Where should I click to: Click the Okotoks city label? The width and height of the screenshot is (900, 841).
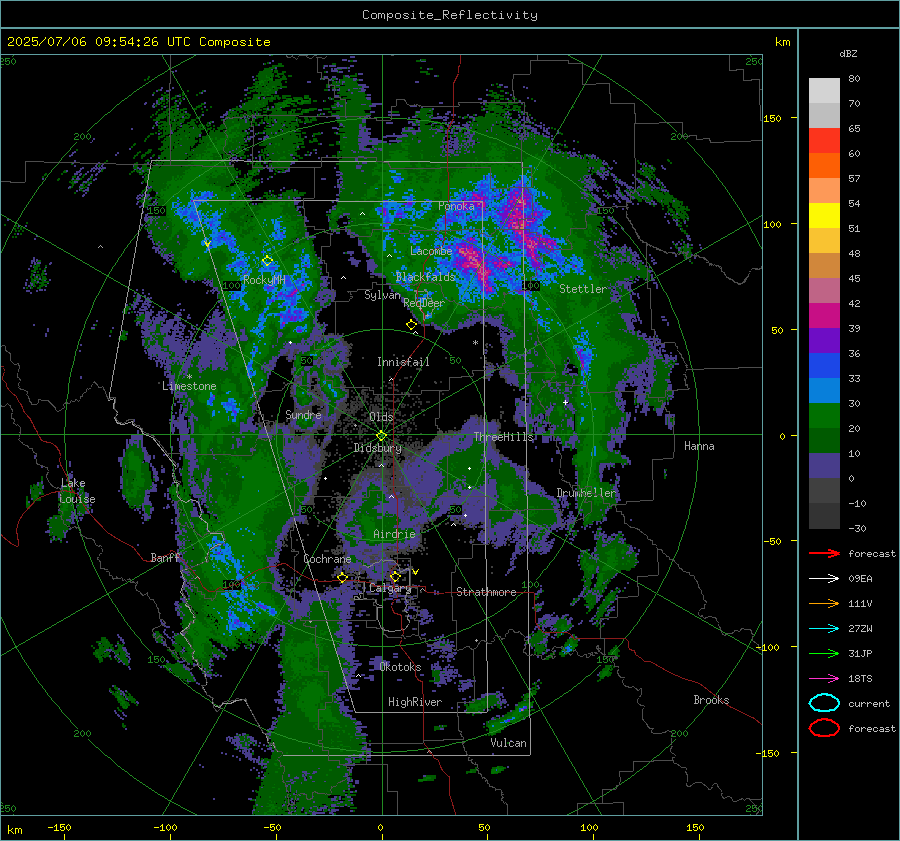[400, 667]
